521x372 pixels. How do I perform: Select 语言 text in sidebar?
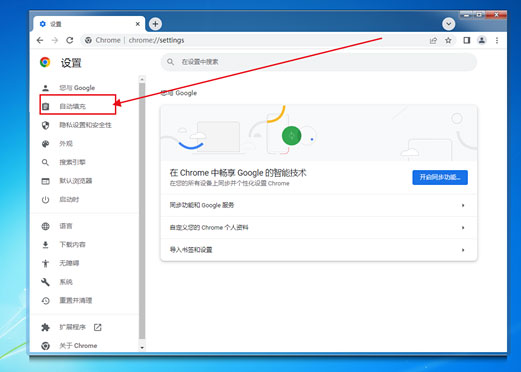66,226
